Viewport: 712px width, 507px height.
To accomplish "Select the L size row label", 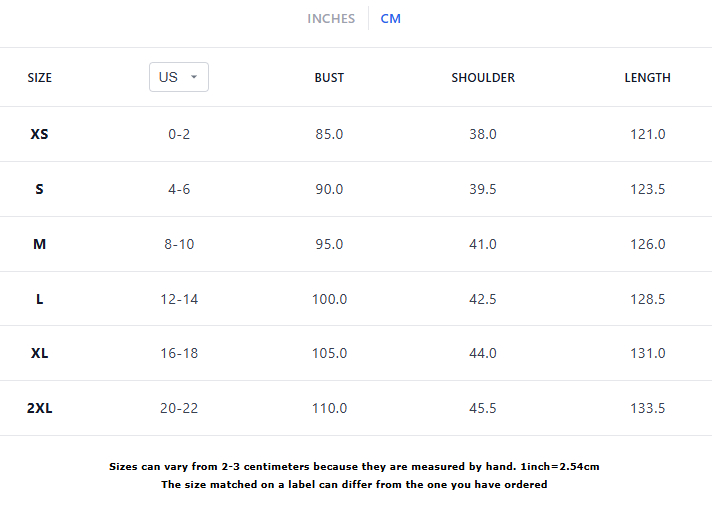I will tap(40, 299).
